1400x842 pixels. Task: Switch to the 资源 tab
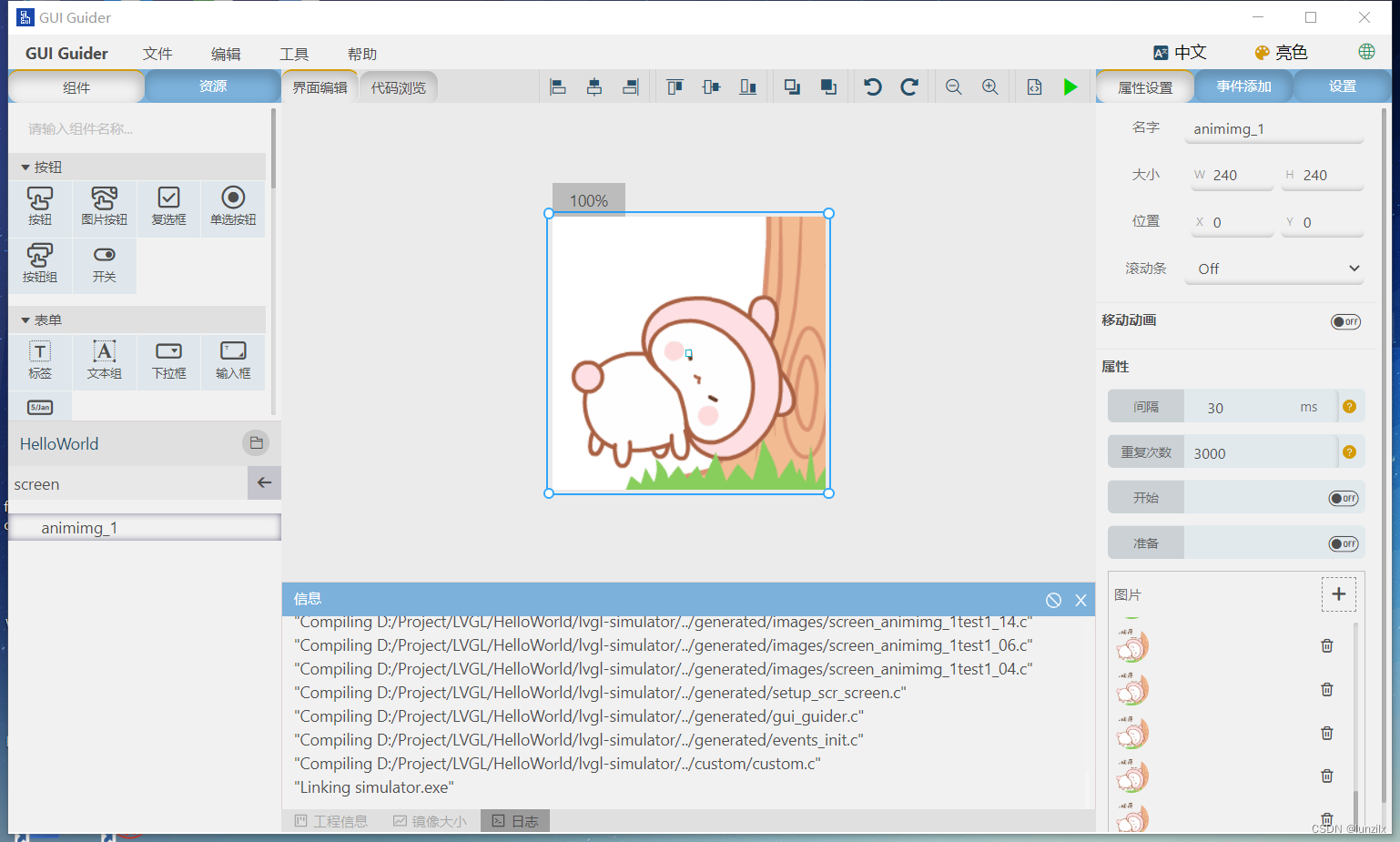point(213,86)
